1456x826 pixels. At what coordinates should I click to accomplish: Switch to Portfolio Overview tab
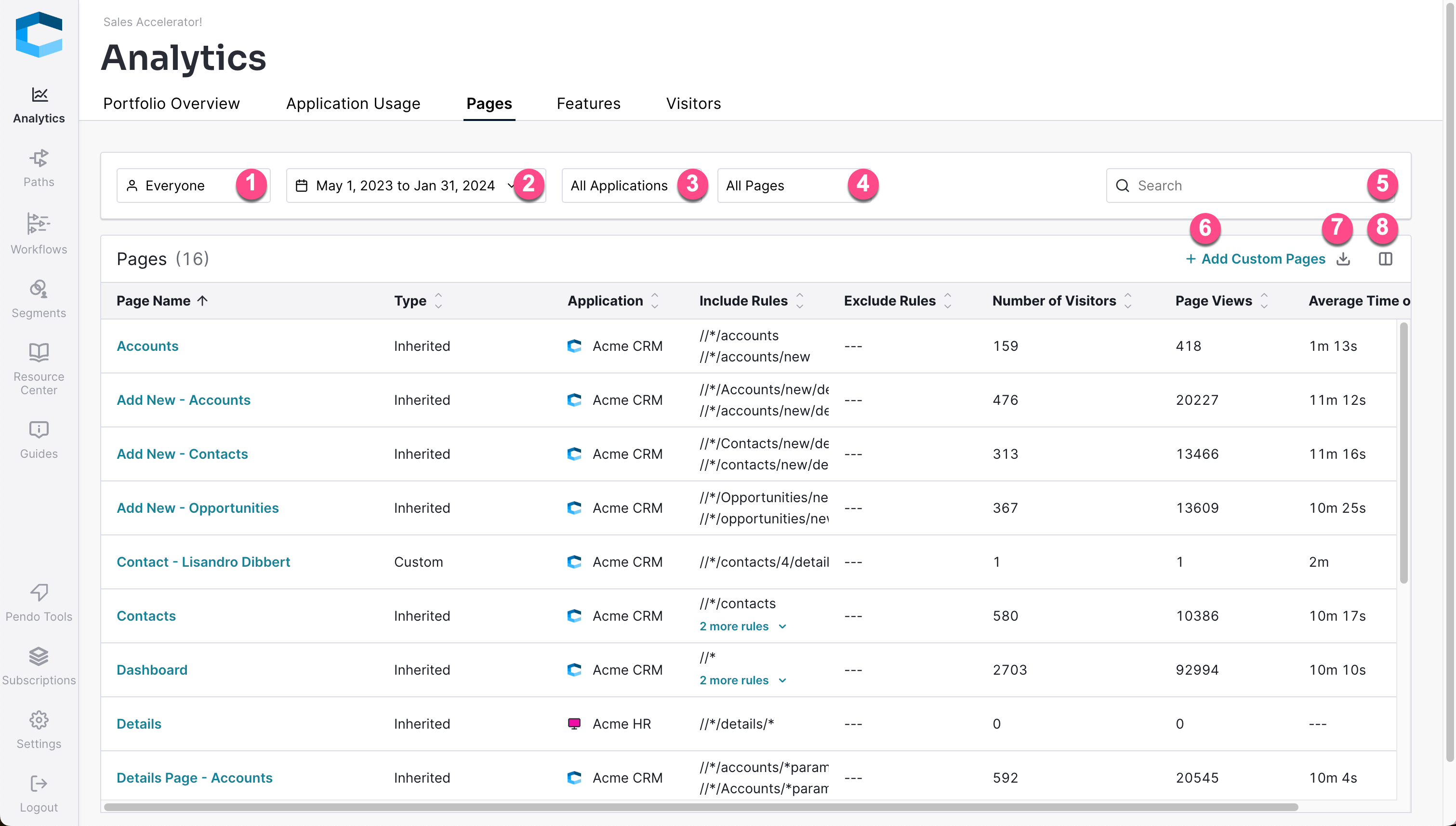[x=172, y=103]
